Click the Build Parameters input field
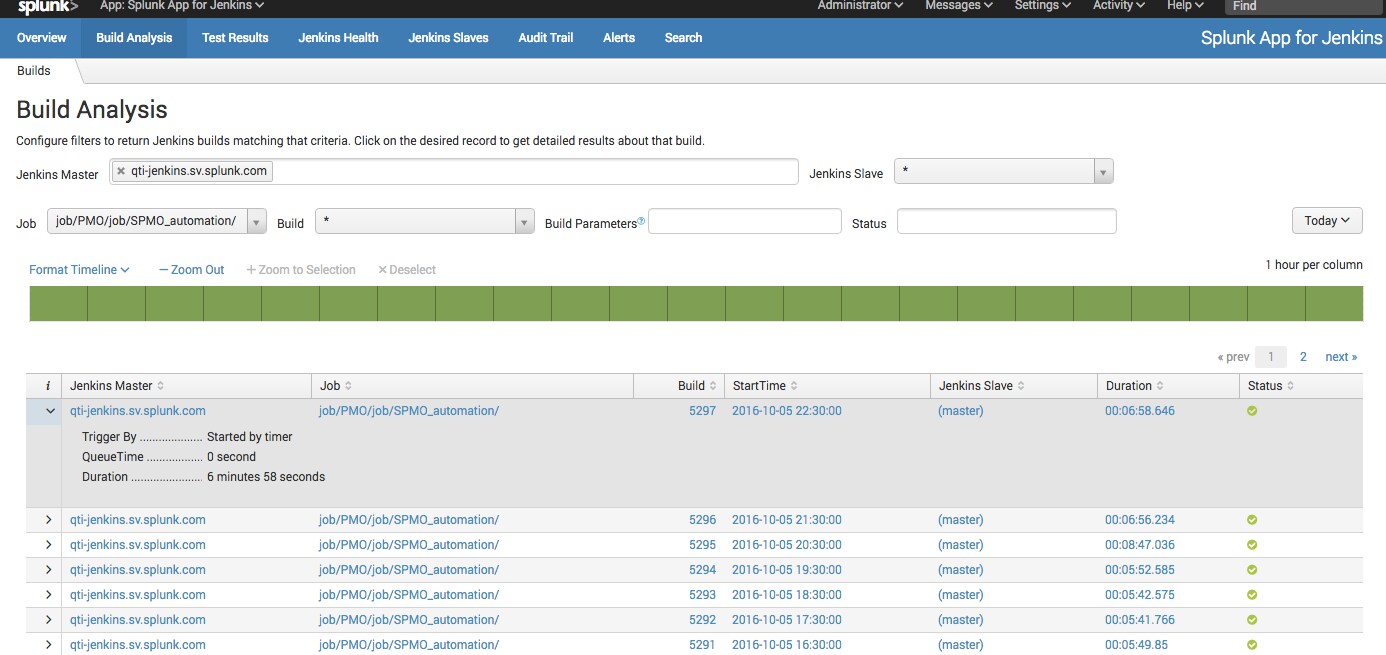This screenshot has height=655, width=1386. [x=745, y=221]
